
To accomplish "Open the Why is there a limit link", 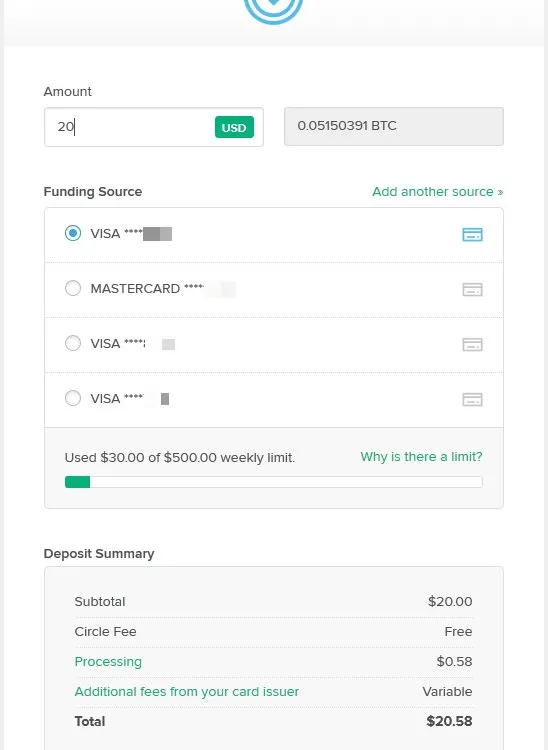I will [x=421, y=457].
